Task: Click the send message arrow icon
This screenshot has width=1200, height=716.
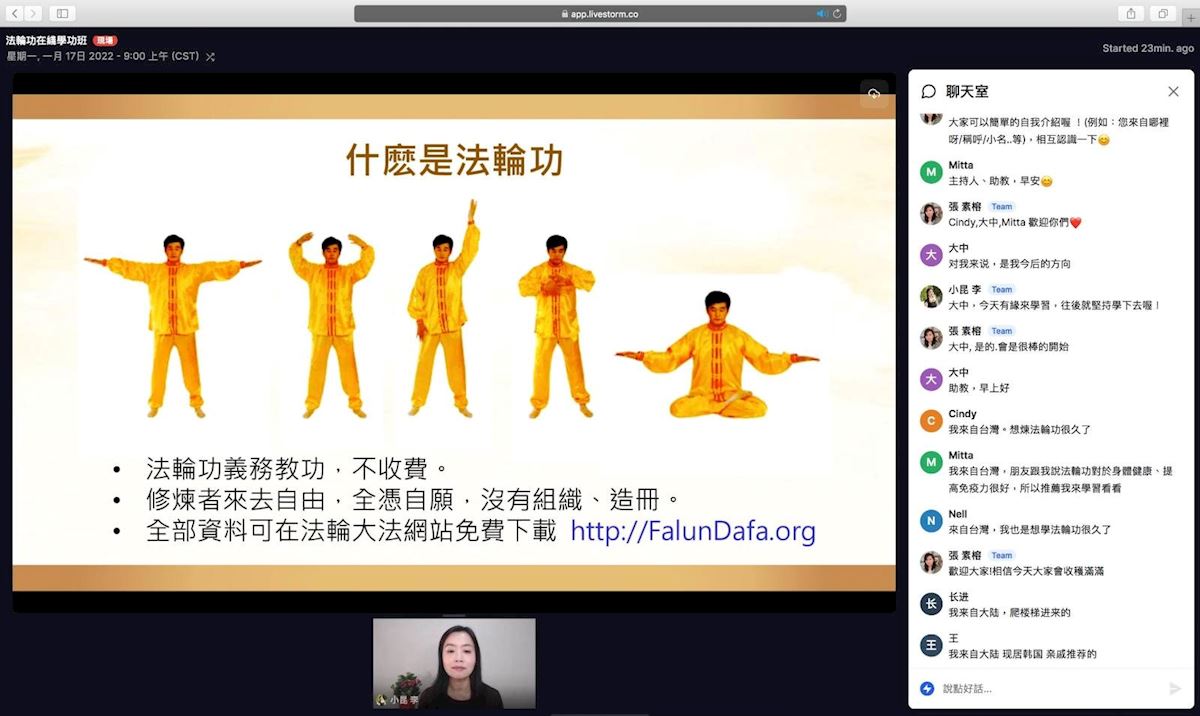Action: click(x=1174, y=689)
